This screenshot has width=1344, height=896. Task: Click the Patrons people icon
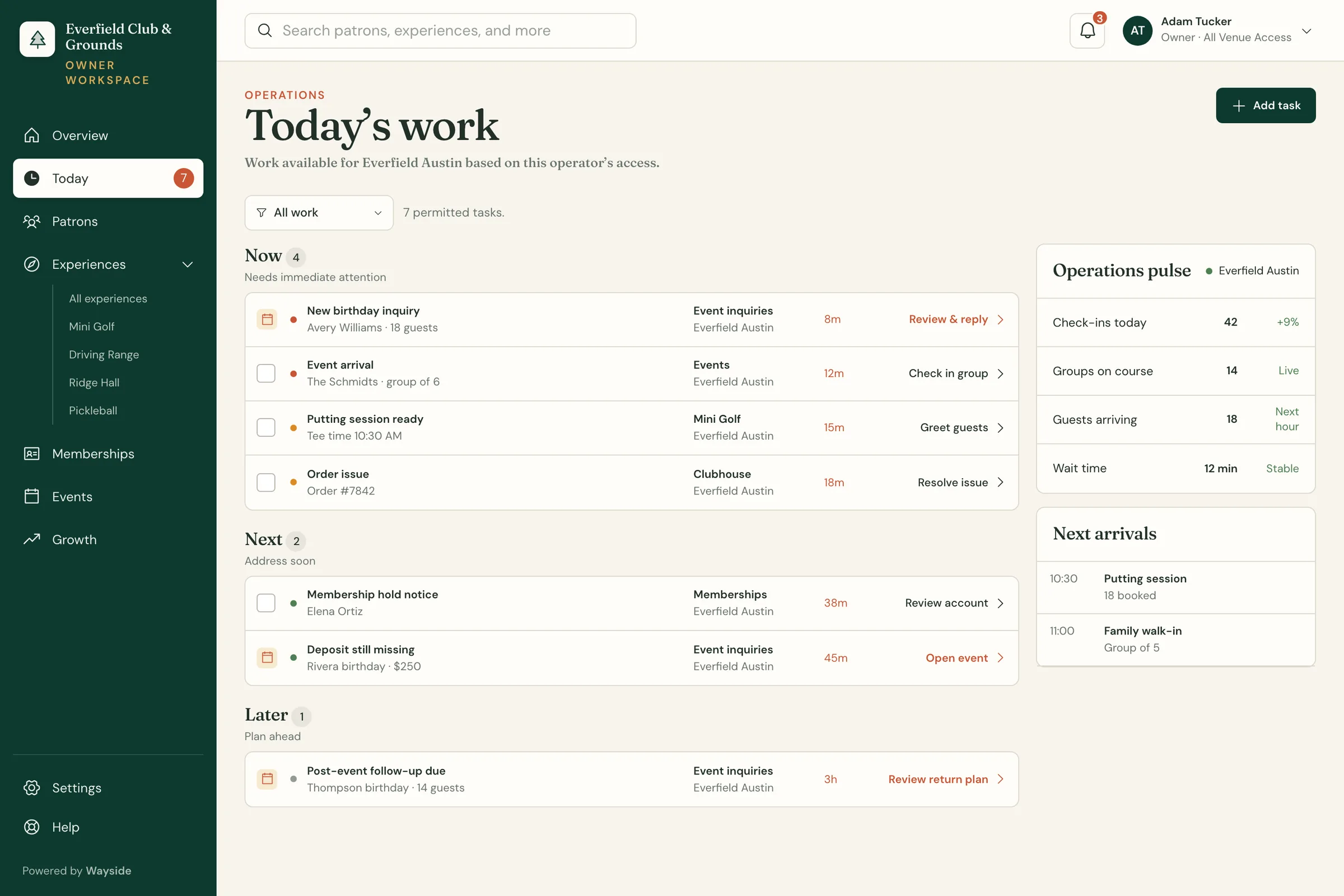tap(31, 221)
